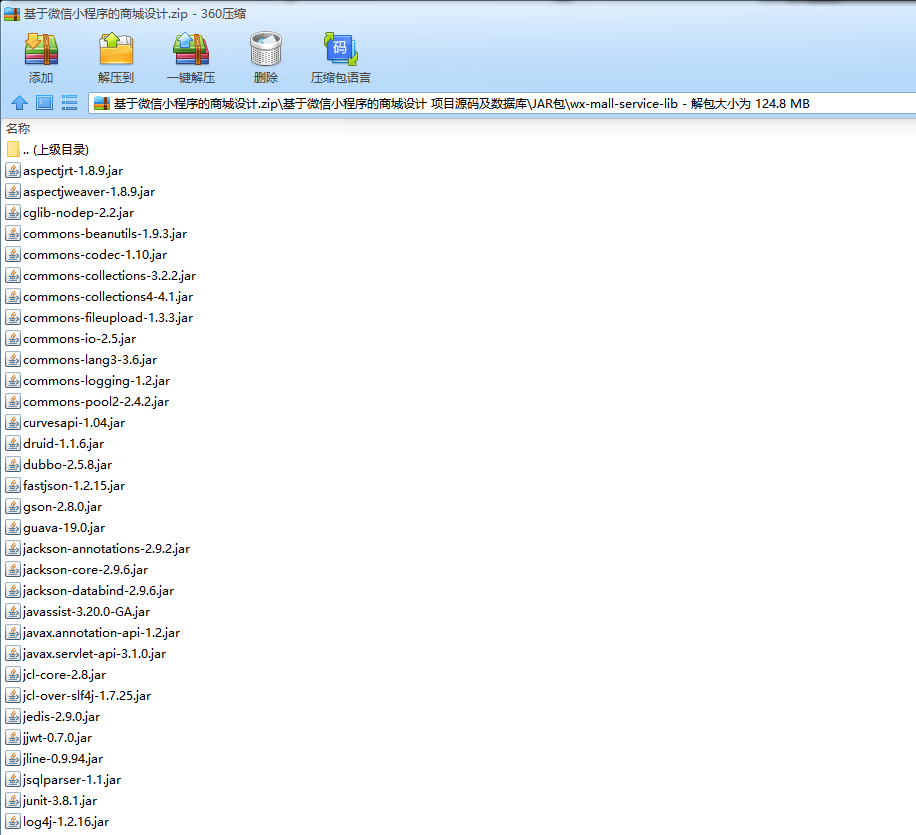Click the jar icon of jline-0.9.94.jar
This screenshot has height=835, width=916.
point(13,759)
